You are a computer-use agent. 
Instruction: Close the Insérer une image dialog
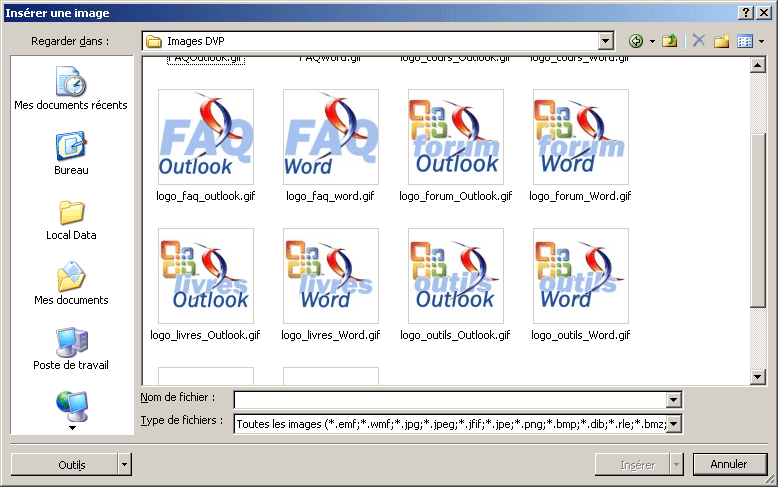tap(764, 12)
